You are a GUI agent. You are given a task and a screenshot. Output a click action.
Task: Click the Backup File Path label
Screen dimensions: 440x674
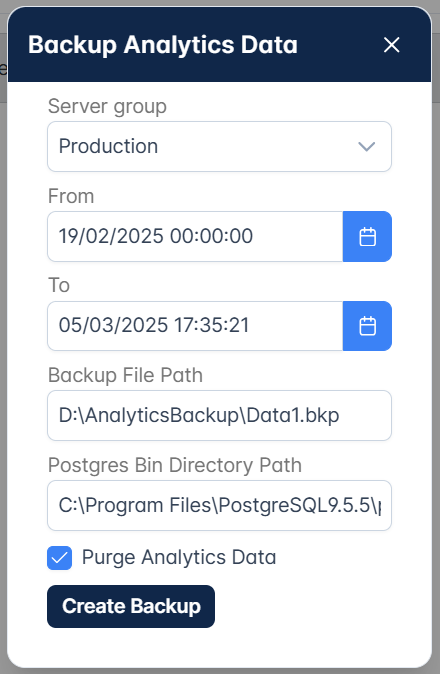125,375
